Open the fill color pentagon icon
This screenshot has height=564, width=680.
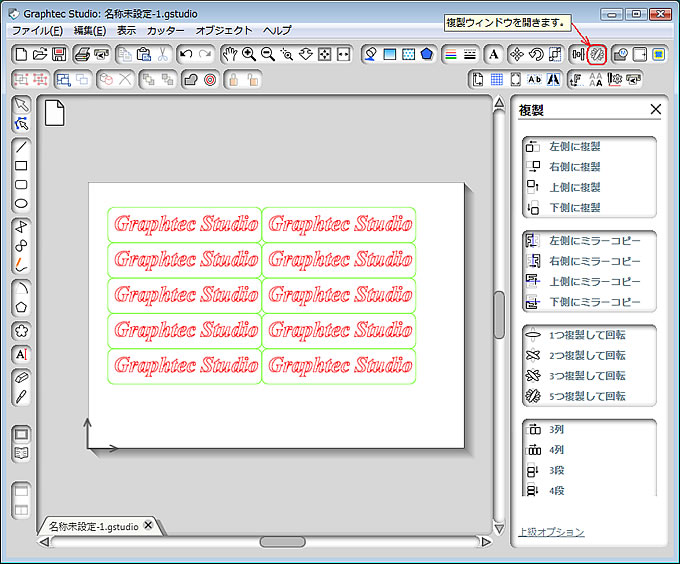pos(427,55)
